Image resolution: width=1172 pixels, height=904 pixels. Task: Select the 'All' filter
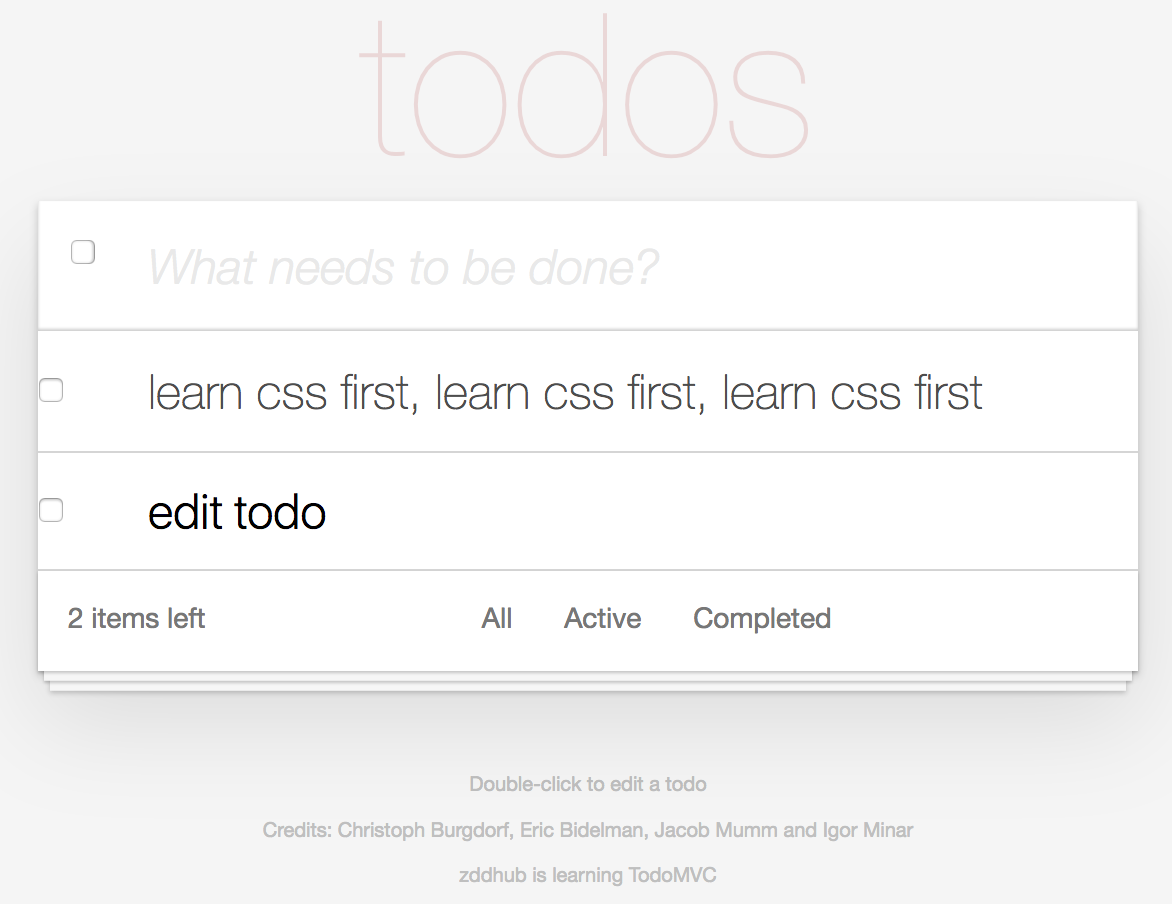coord(497,618)
